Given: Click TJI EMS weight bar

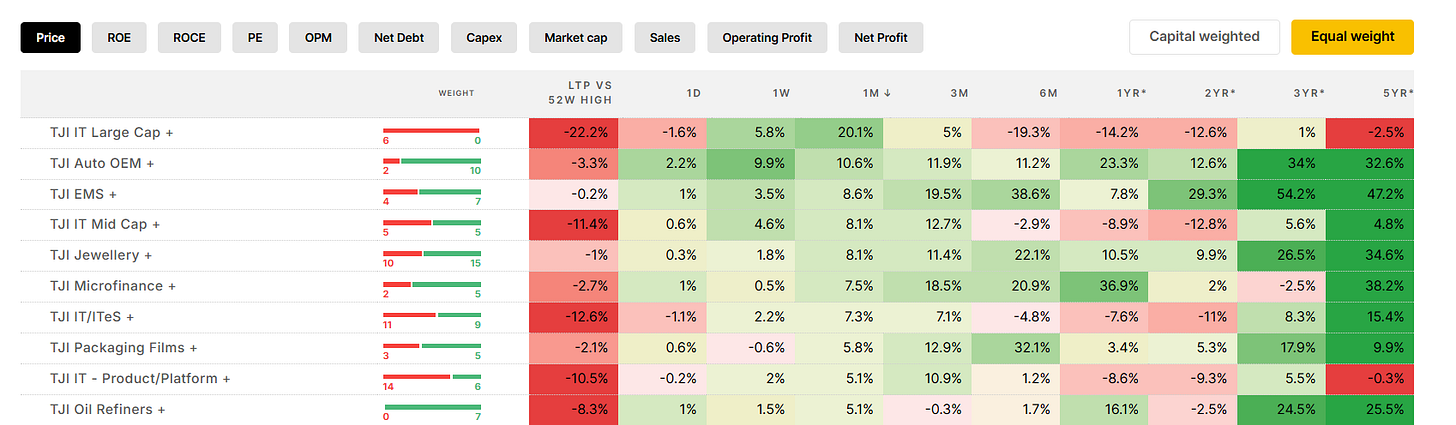Looking at the screenshot, I should coord(432,193).
